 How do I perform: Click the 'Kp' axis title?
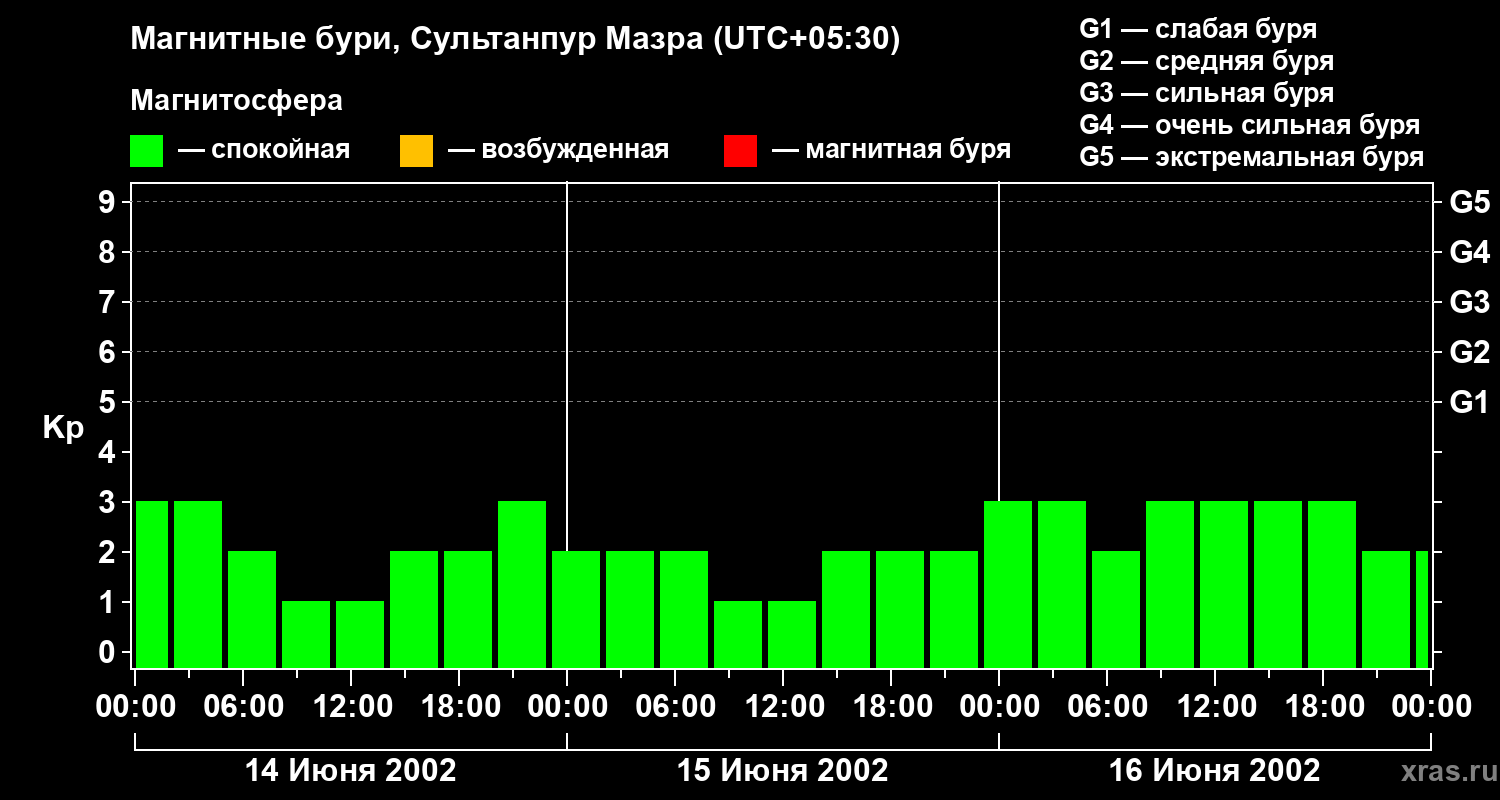[x=63, y=428]
